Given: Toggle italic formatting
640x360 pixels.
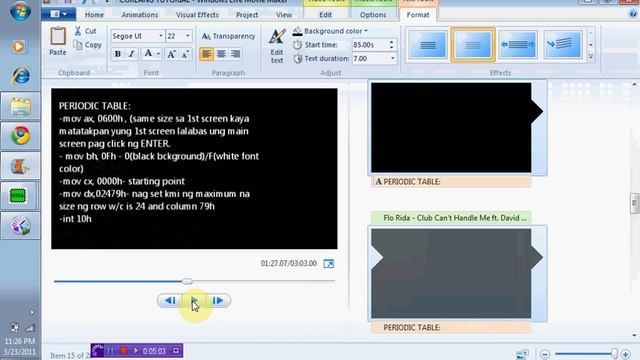Looking at the screenshot, I should pos(131,54).
